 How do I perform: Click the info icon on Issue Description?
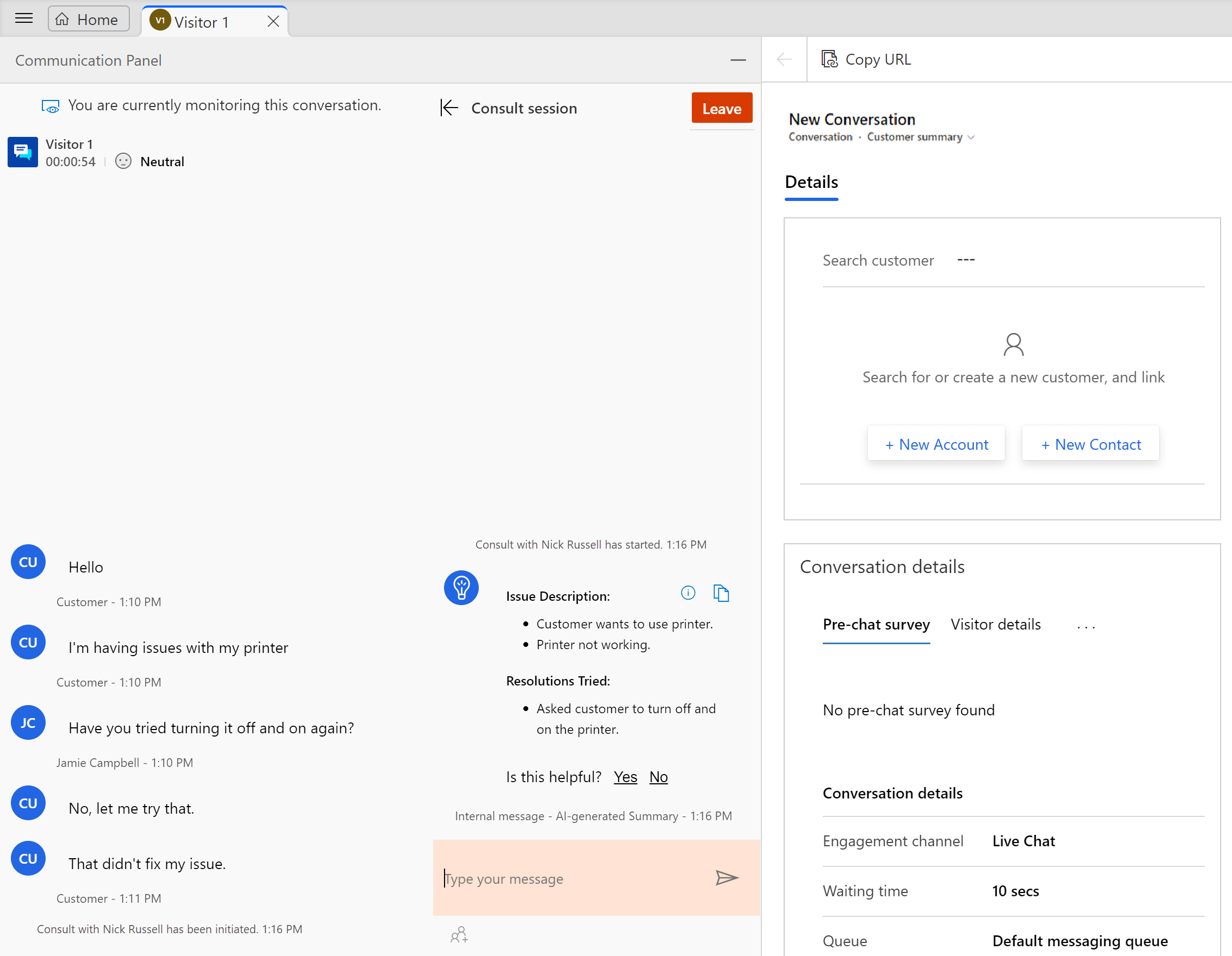[x=688, y=592]
